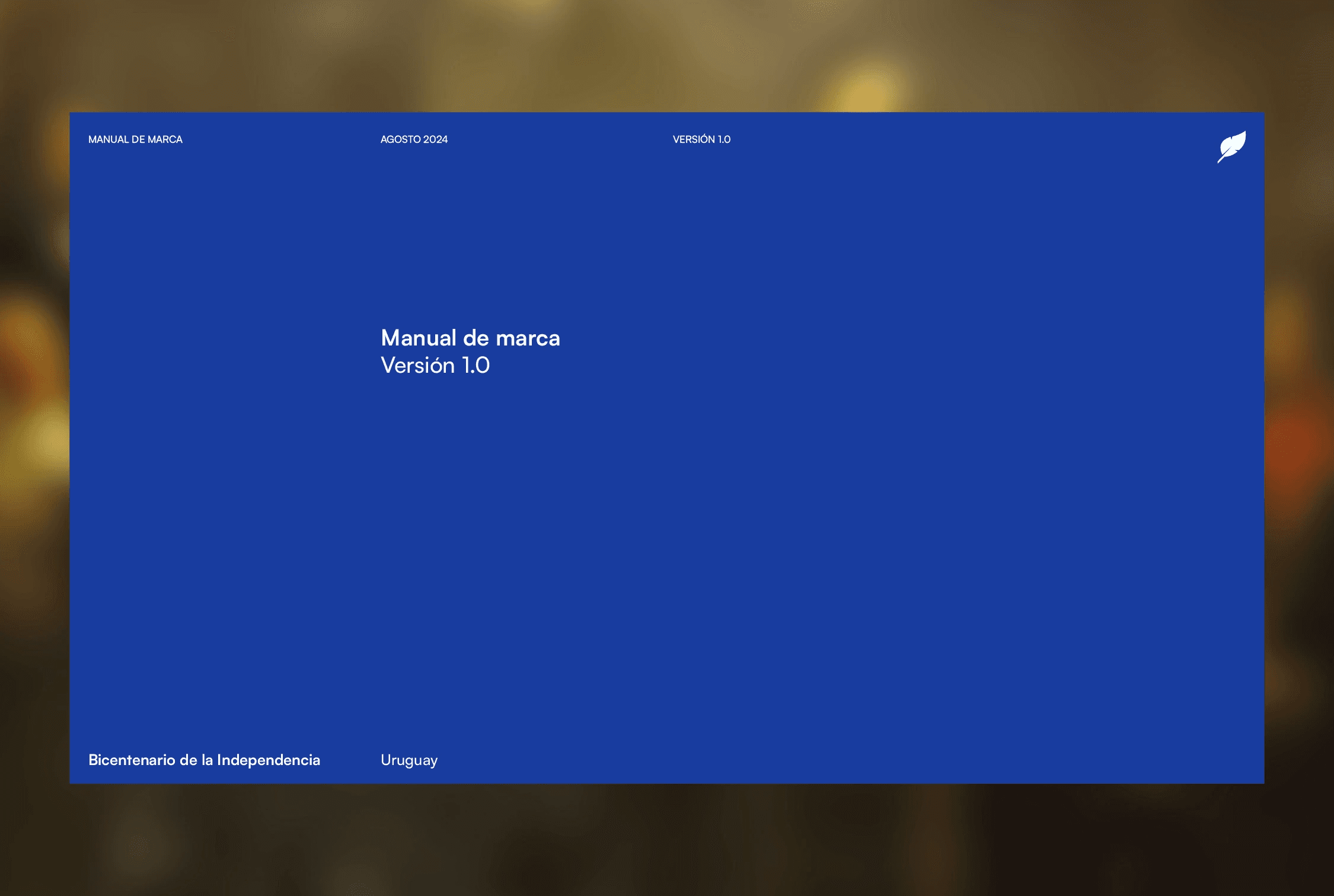Viewport: 1334px width, 896px height.
Task: Click '1.0' in the large subtitle
Action: pos(475,365)
